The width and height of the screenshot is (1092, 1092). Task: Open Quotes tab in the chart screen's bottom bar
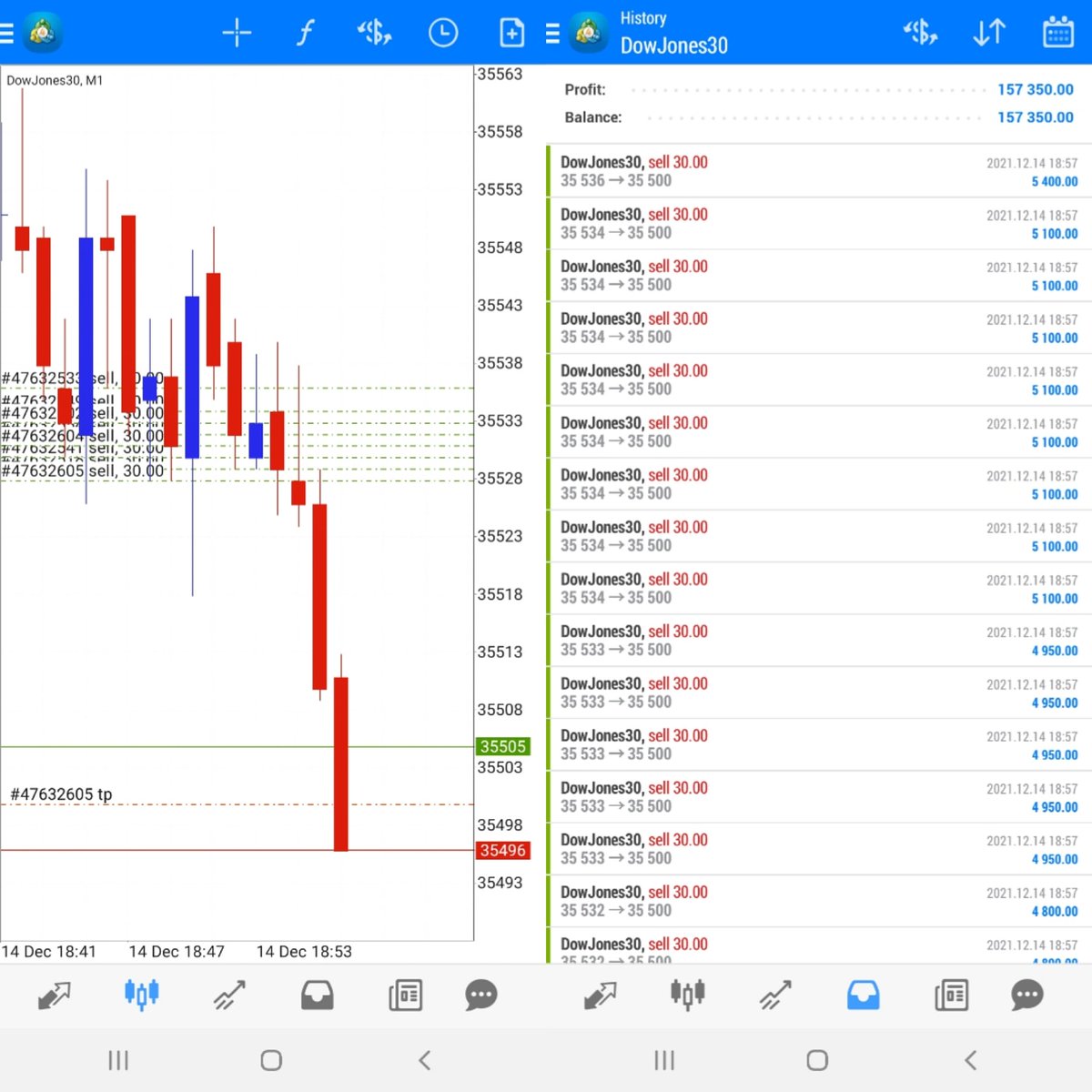tap(55, 996)
